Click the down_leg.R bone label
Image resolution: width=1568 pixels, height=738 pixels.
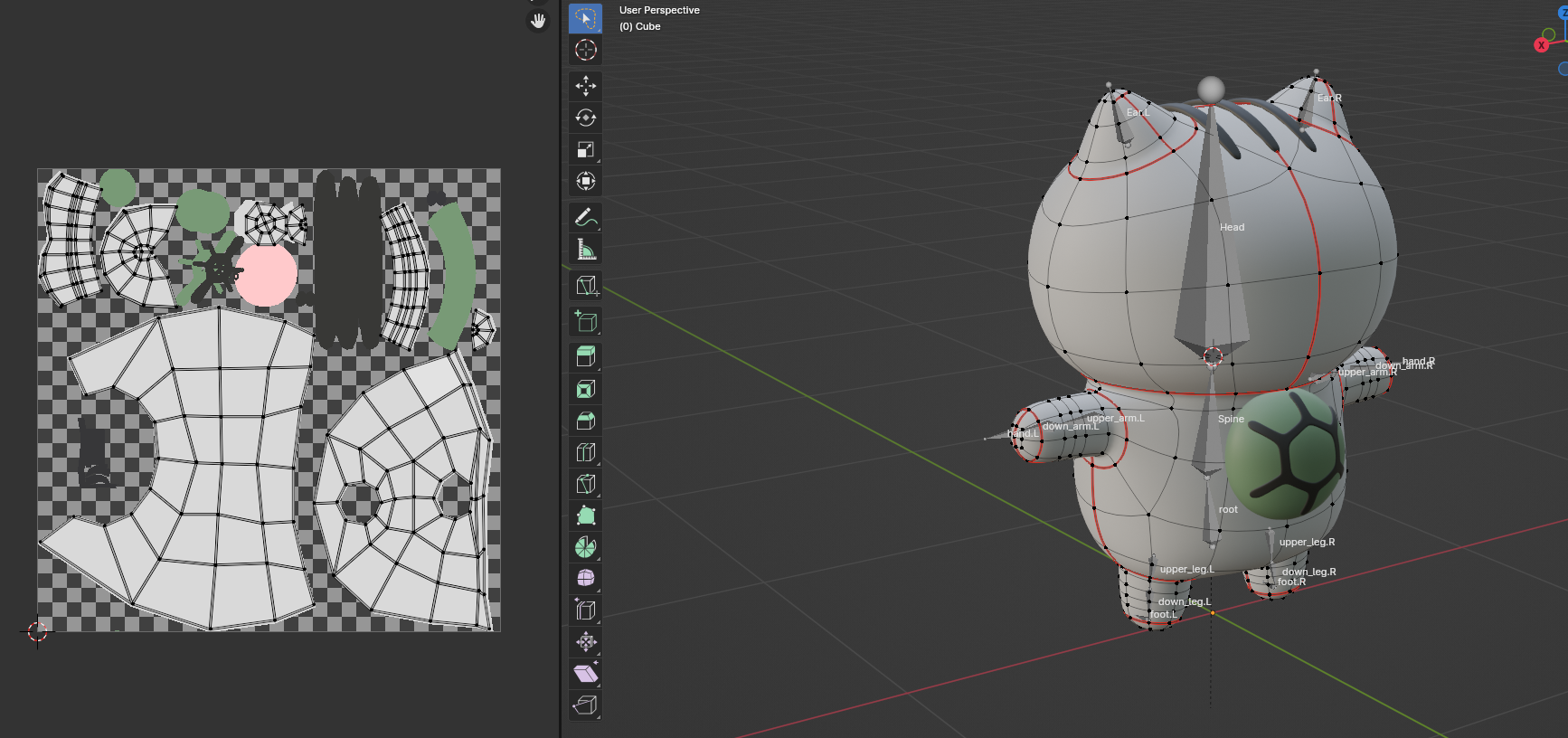(x=1308, y=572)
